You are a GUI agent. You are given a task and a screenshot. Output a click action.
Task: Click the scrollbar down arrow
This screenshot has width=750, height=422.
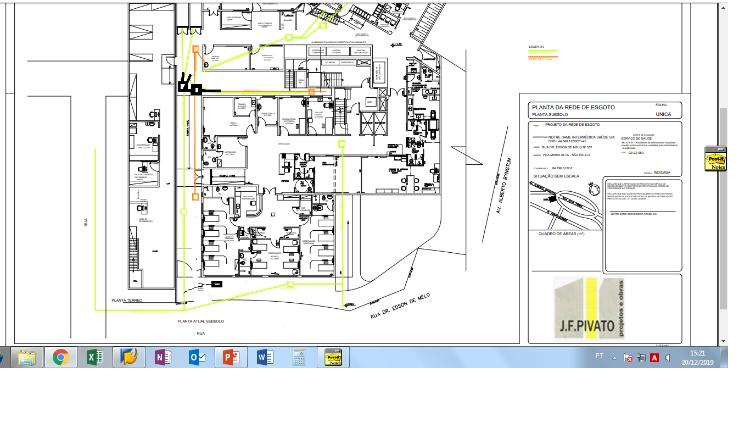point(723,339)
